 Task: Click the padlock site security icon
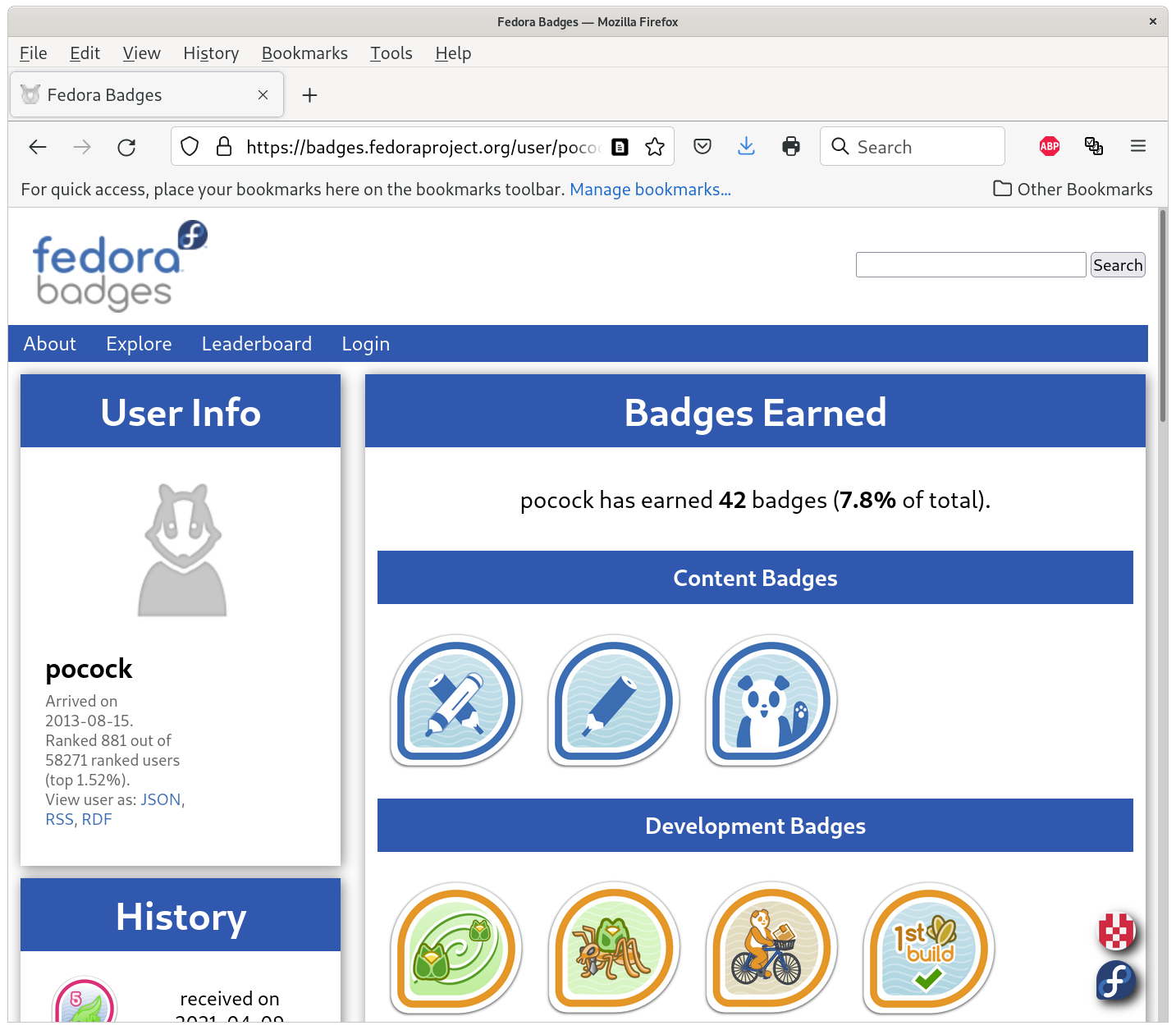(223, 147)
